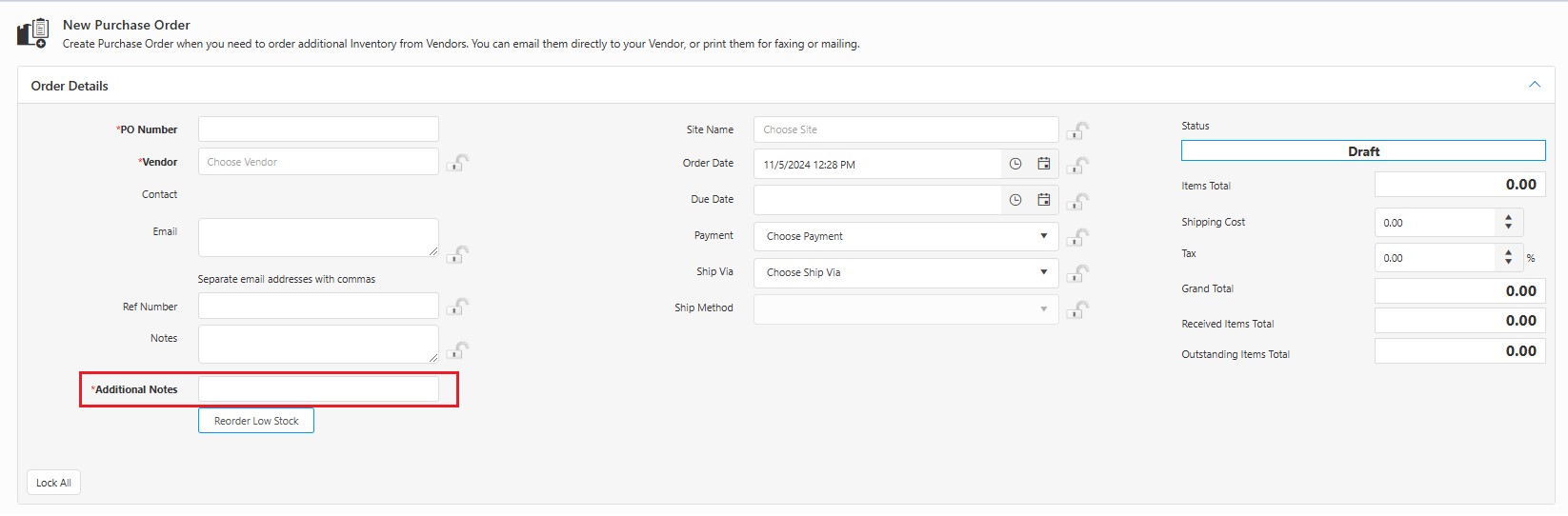Collapse the Order Details panel
1568x516 pixels.
point(1534,85)
